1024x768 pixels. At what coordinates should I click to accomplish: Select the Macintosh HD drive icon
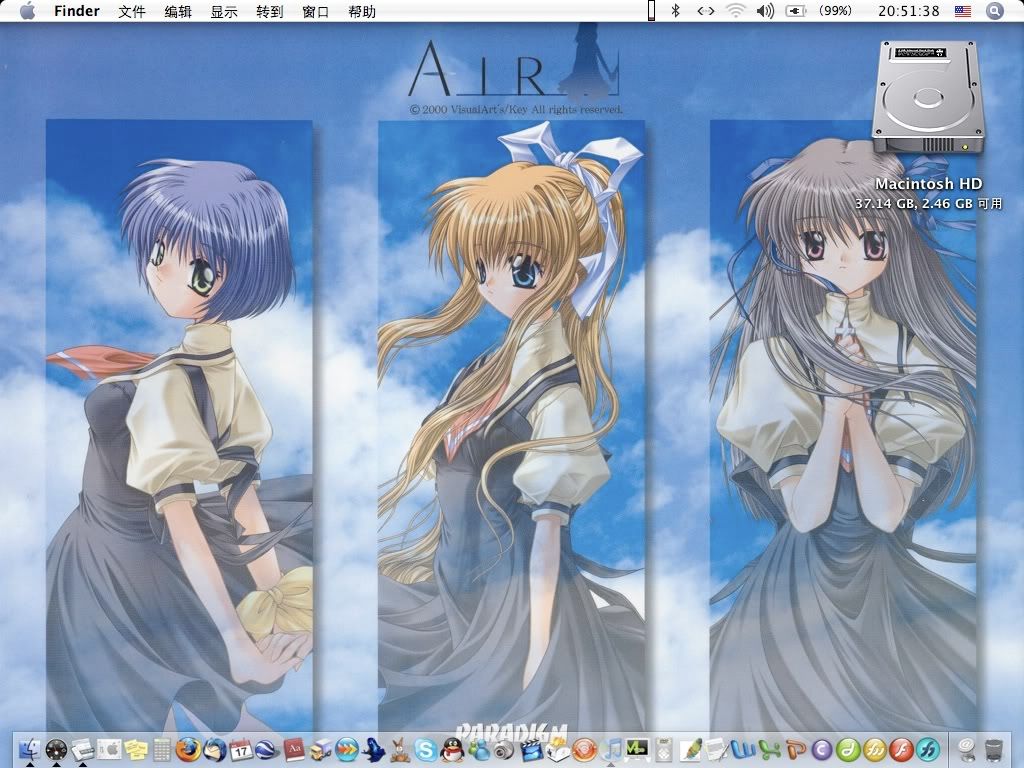coord(927,97)
